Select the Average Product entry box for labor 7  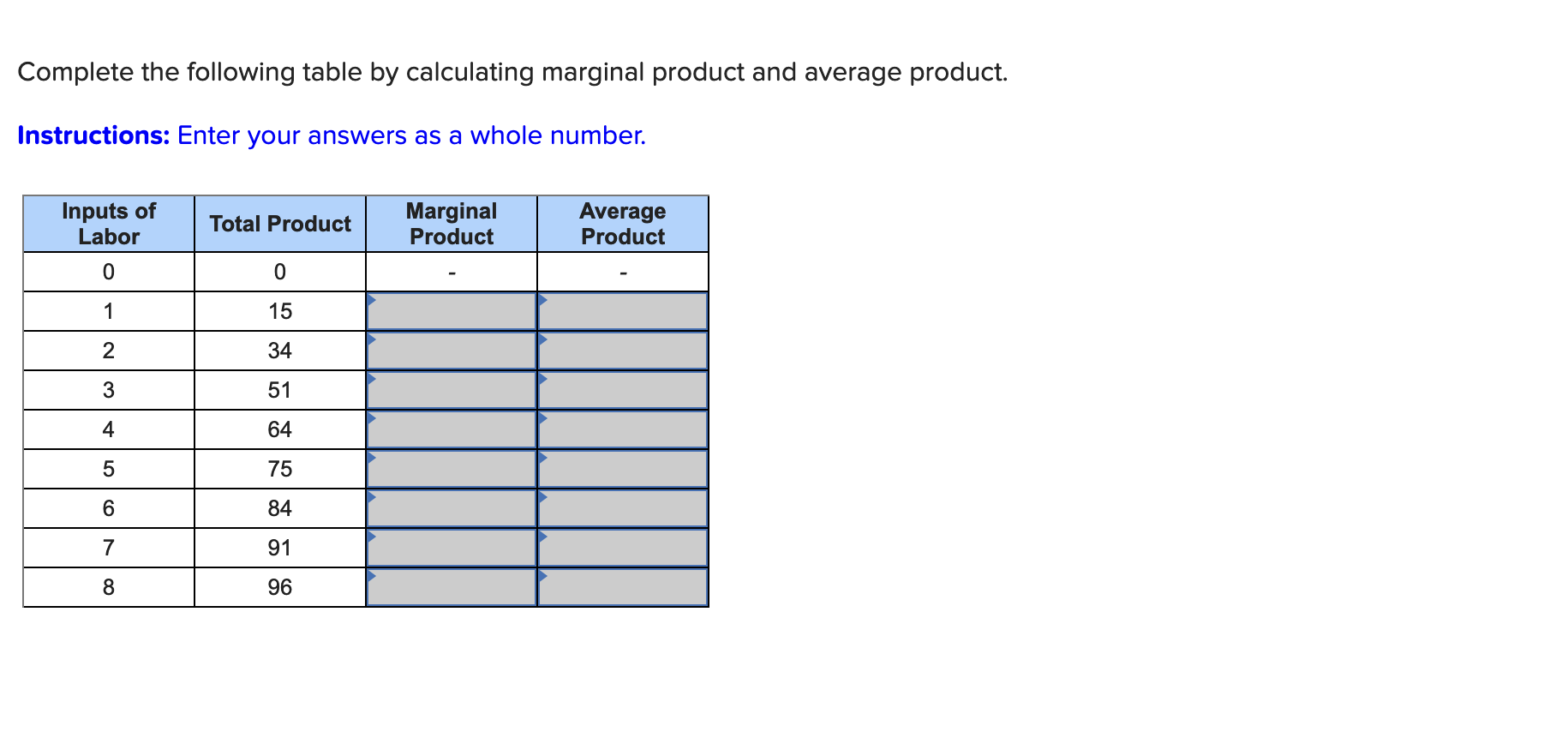pos(622,547)
